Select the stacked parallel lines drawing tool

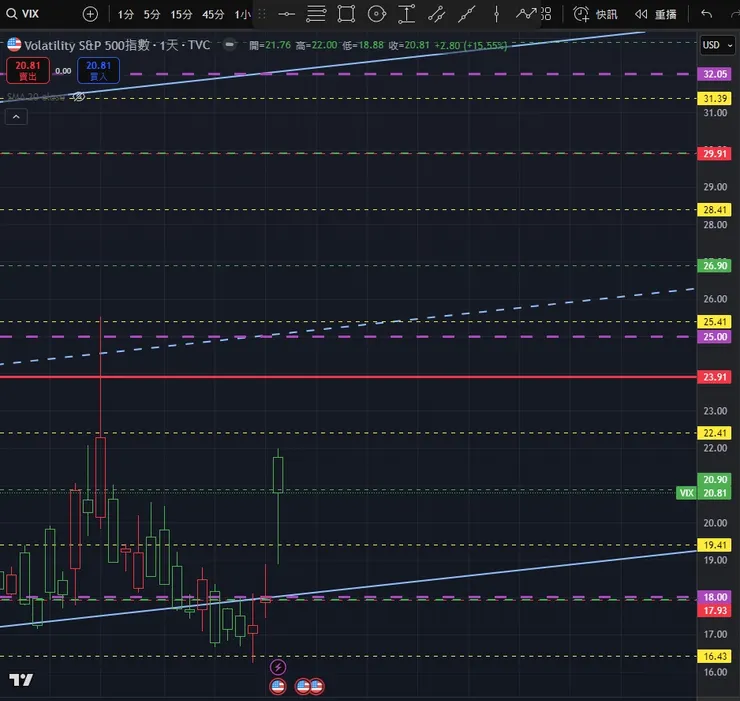coord(316,14)
